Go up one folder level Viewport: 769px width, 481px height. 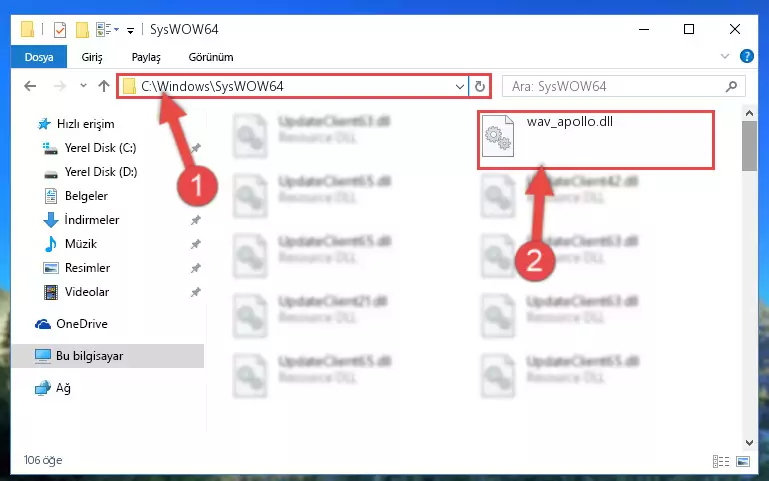103,86
